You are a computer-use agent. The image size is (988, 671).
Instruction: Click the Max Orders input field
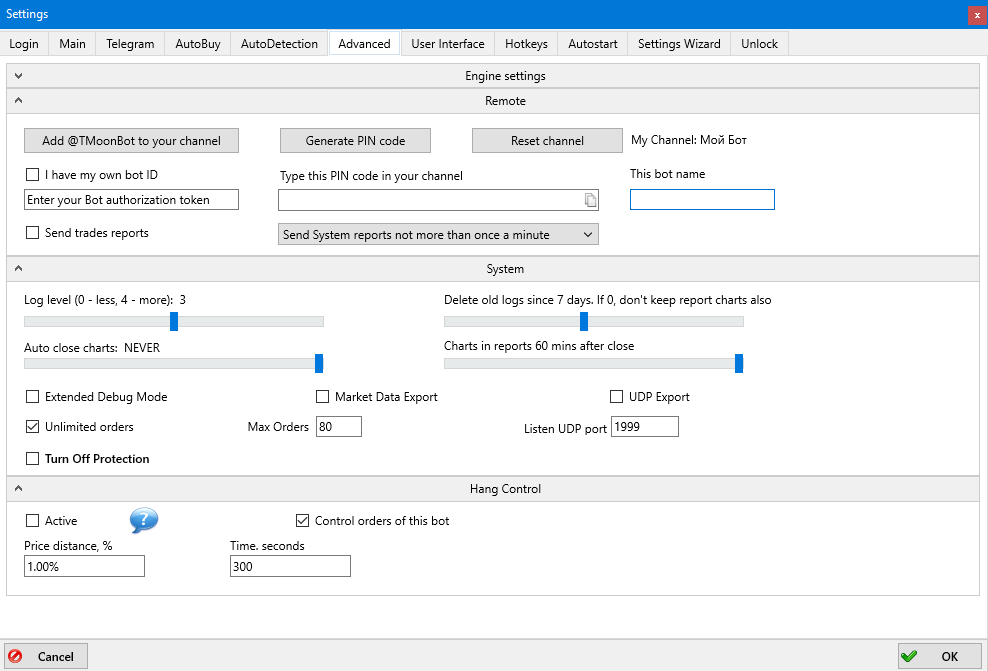[x=338, y=427]
